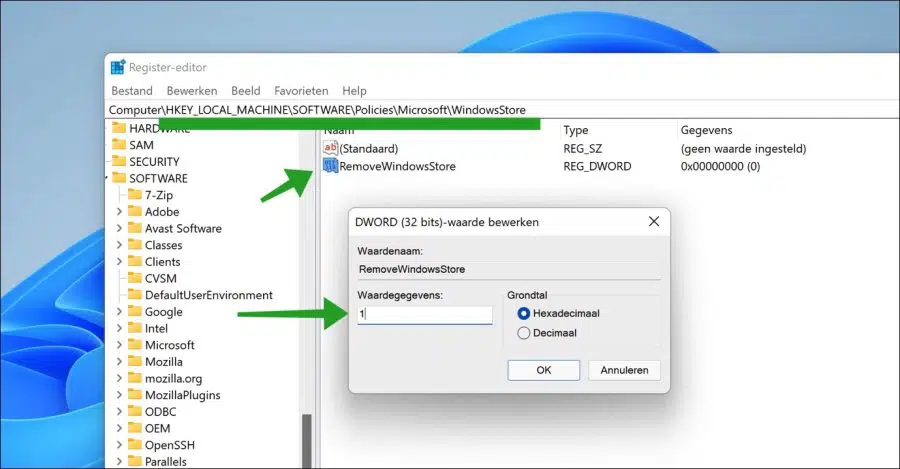Expand the OpenSSH registry key
Screen dimensions: 900x469
119,445
